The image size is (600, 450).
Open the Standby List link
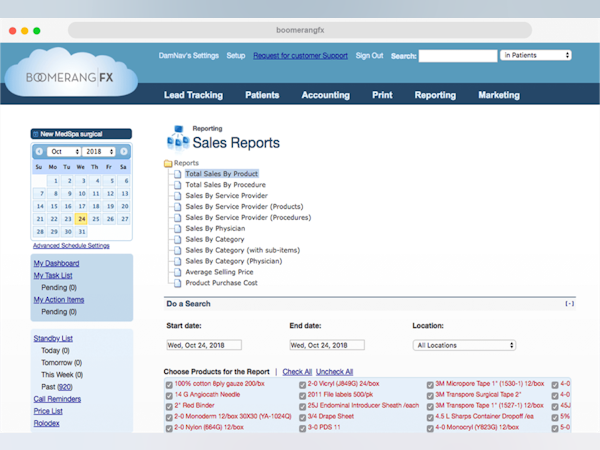coord(53,338)
